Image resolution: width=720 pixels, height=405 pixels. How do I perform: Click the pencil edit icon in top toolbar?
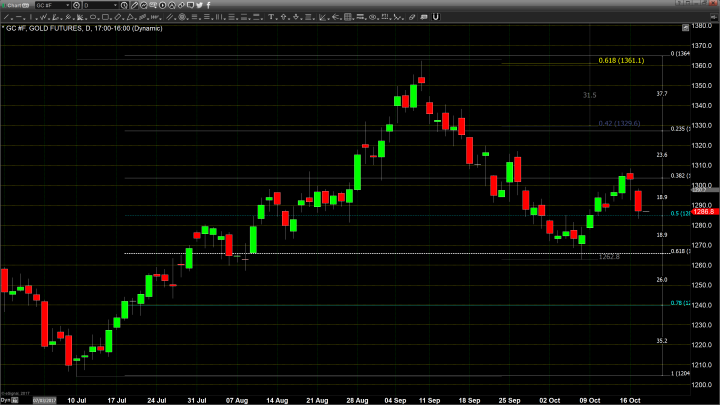[134, 5]
